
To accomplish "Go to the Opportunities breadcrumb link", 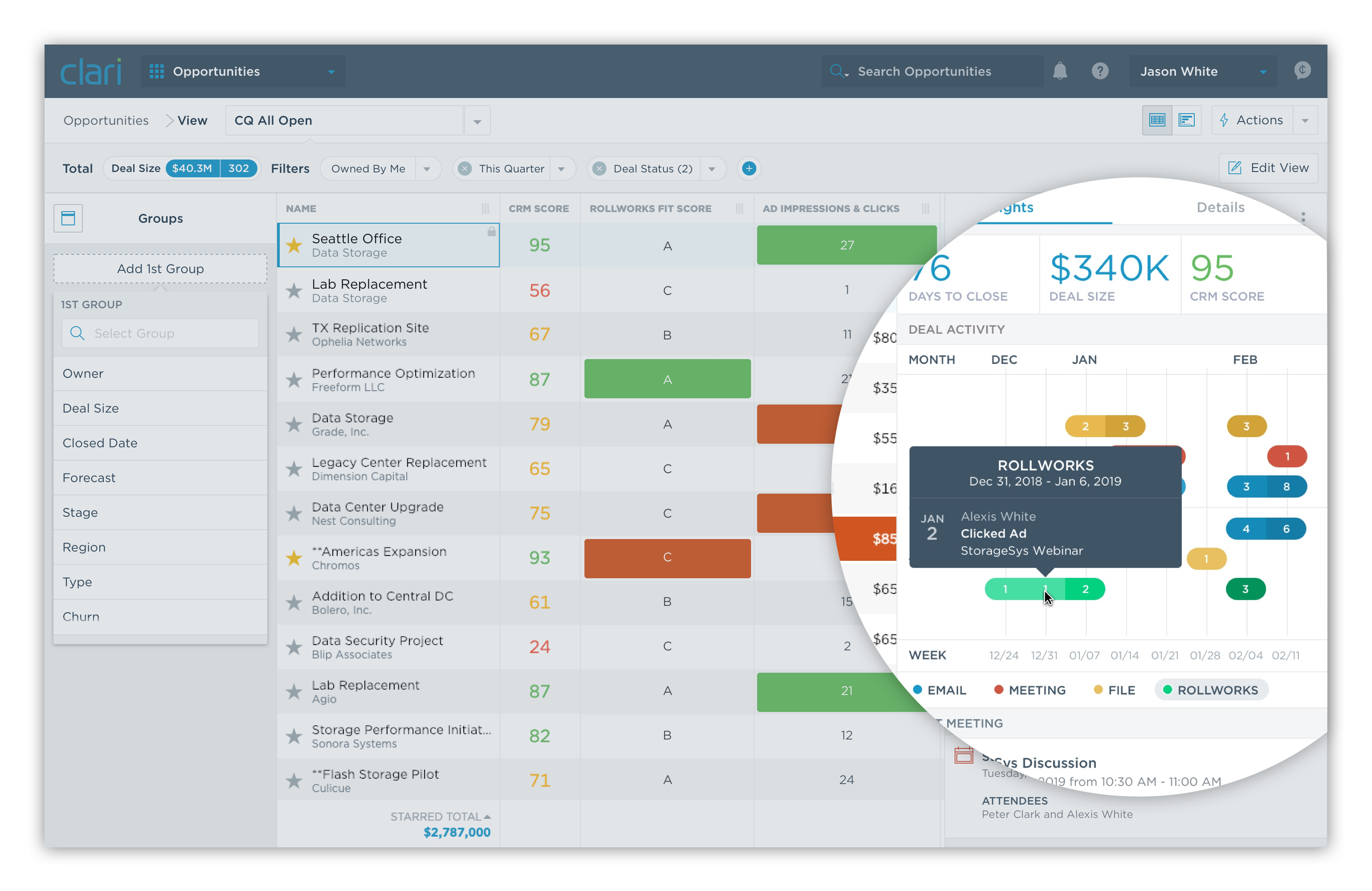I will point(106,121).
